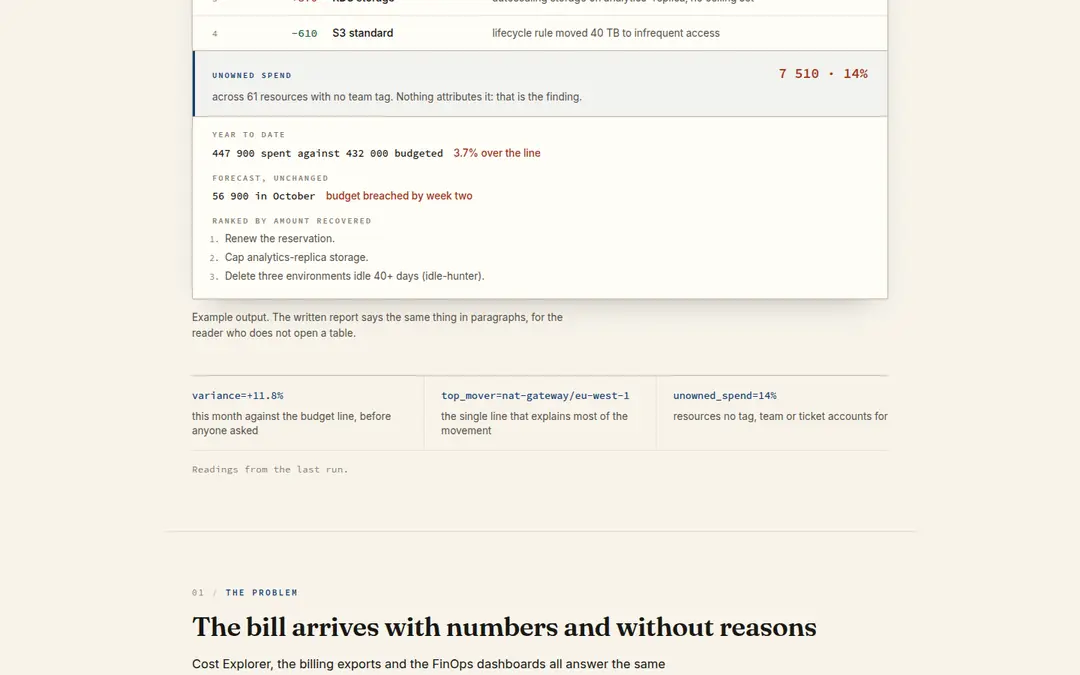Select the 'Renew the reservation.' list item
This screenshot has height=675, width=1080.
(280, 238)
